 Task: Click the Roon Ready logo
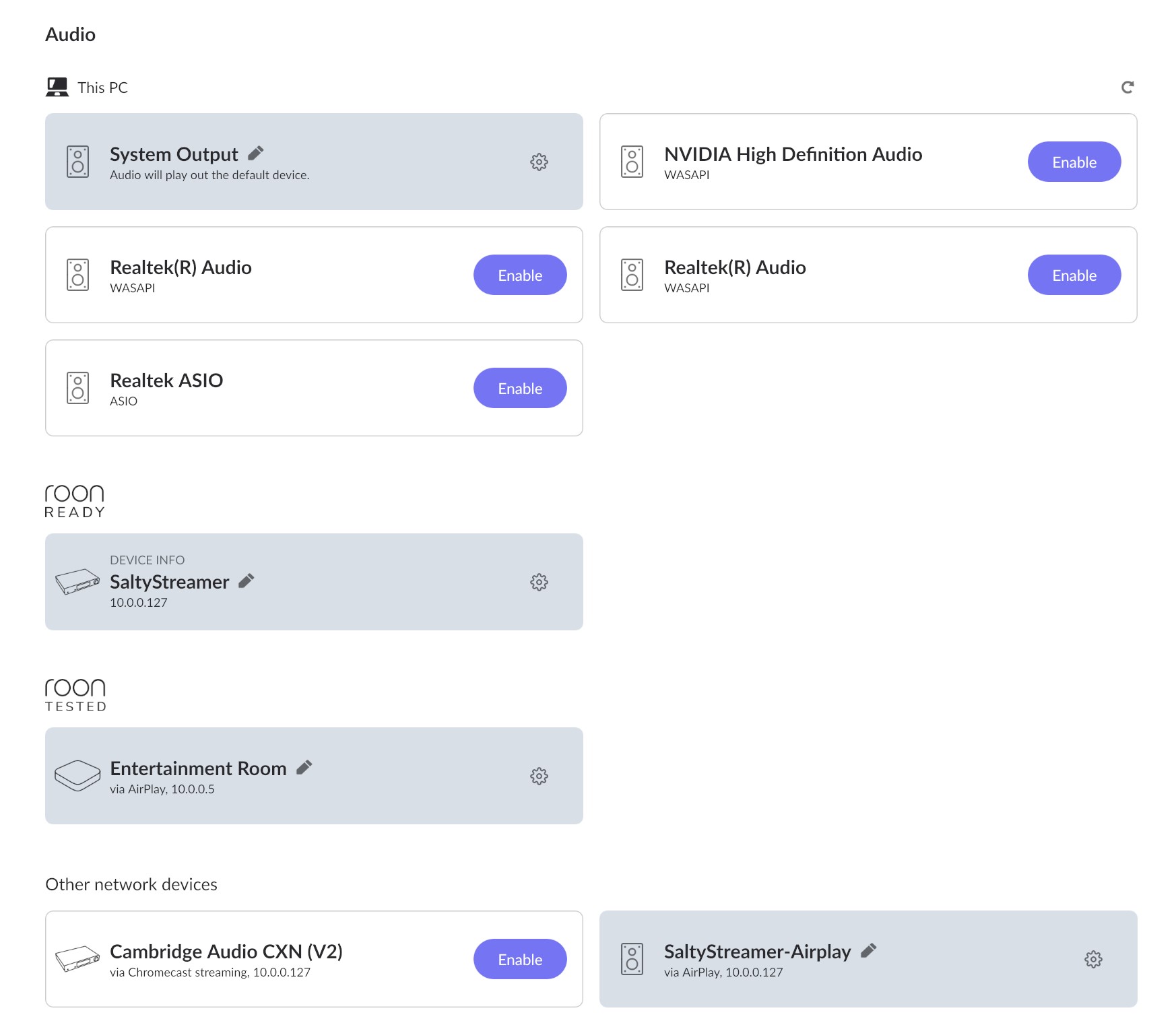(75, 501)
